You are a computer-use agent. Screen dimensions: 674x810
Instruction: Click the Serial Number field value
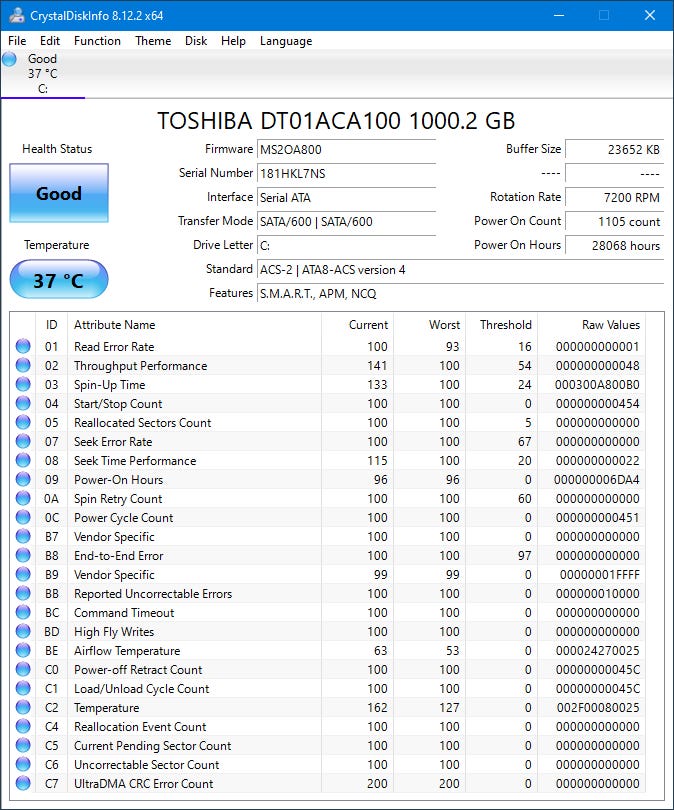(x=346, y=173)
